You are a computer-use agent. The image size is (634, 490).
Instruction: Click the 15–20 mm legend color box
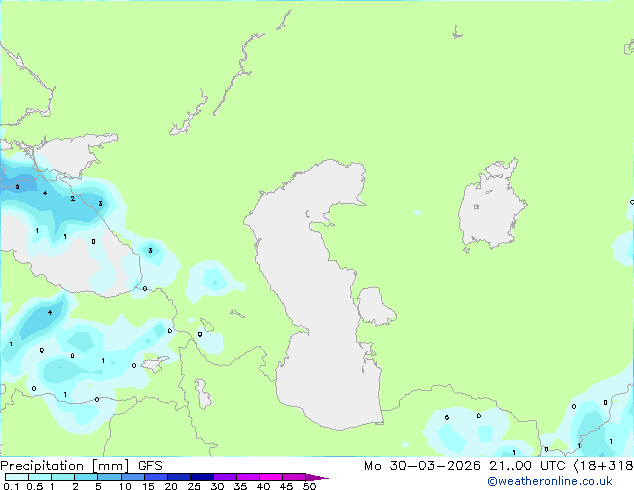pyautogui.click(x=155, y=477)
